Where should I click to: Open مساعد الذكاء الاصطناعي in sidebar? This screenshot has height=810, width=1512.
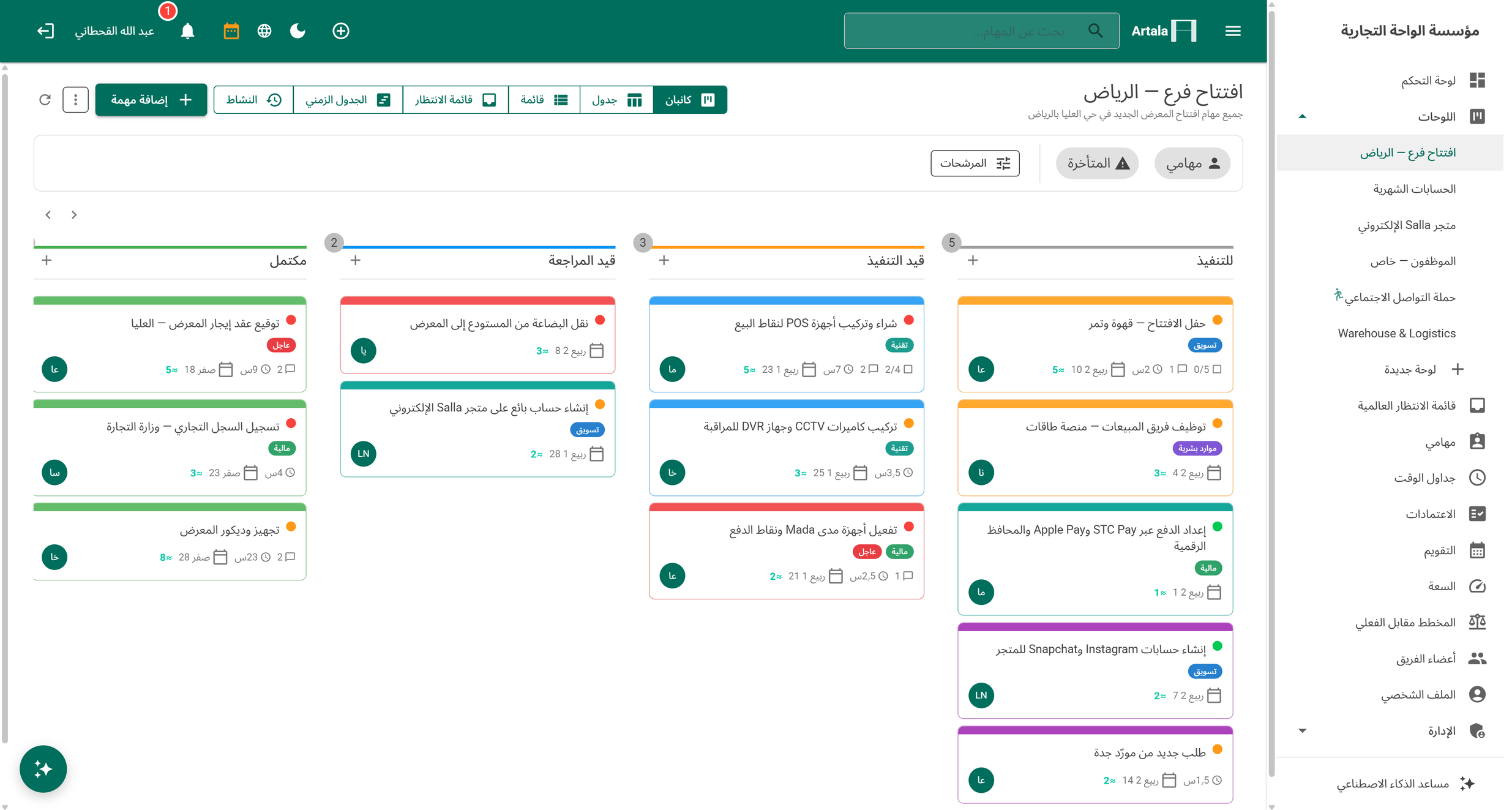coord(1390,783)
